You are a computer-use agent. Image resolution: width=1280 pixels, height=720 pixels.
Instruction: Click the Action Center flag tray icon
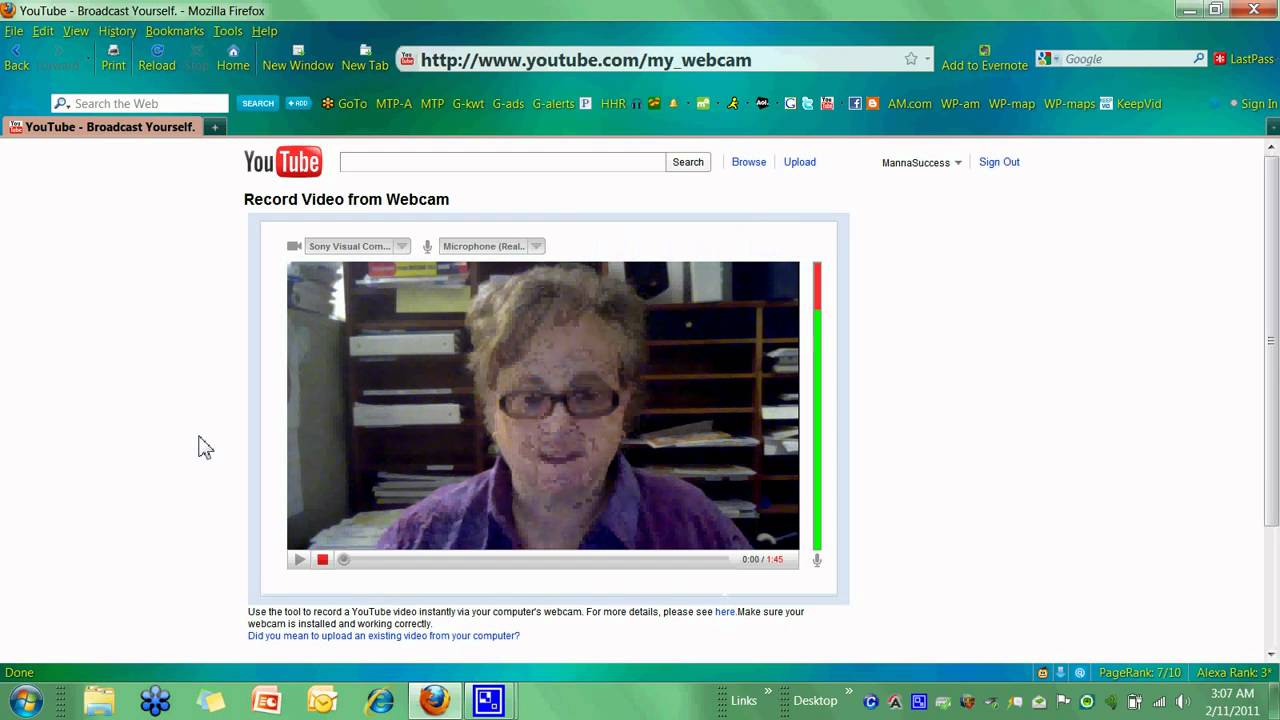pyautogui.click(x=1063, y=701)
